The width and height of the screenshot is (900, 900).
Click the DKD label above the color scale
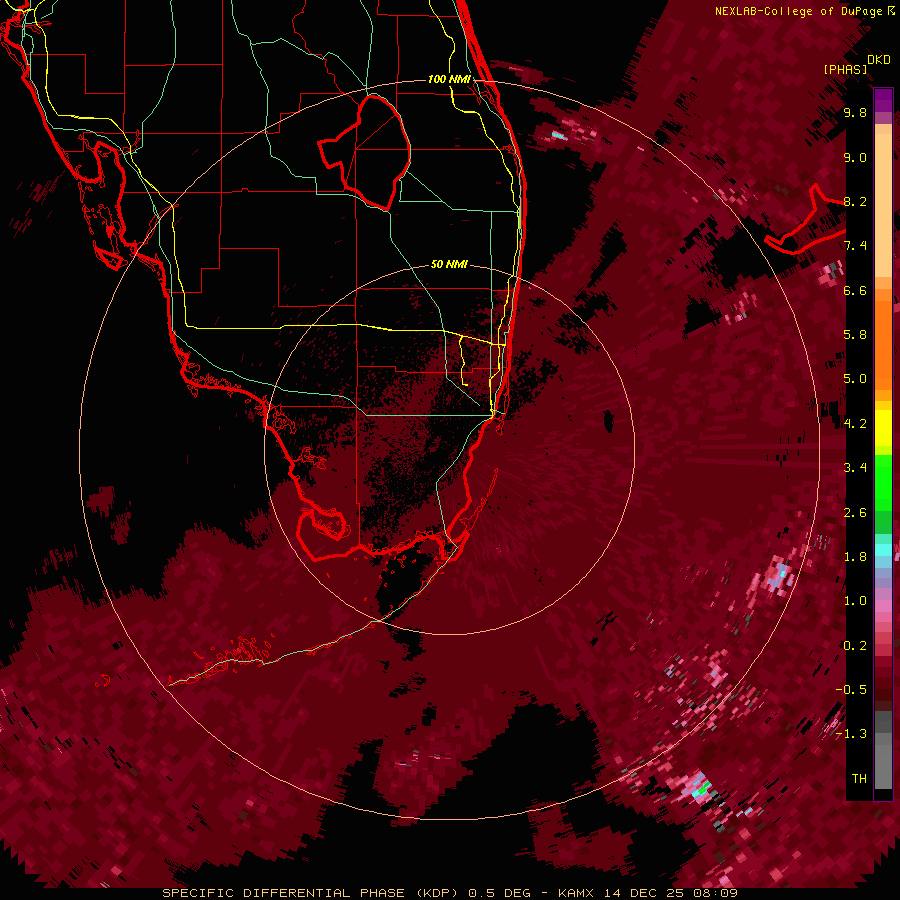click(x=878, y=60)
